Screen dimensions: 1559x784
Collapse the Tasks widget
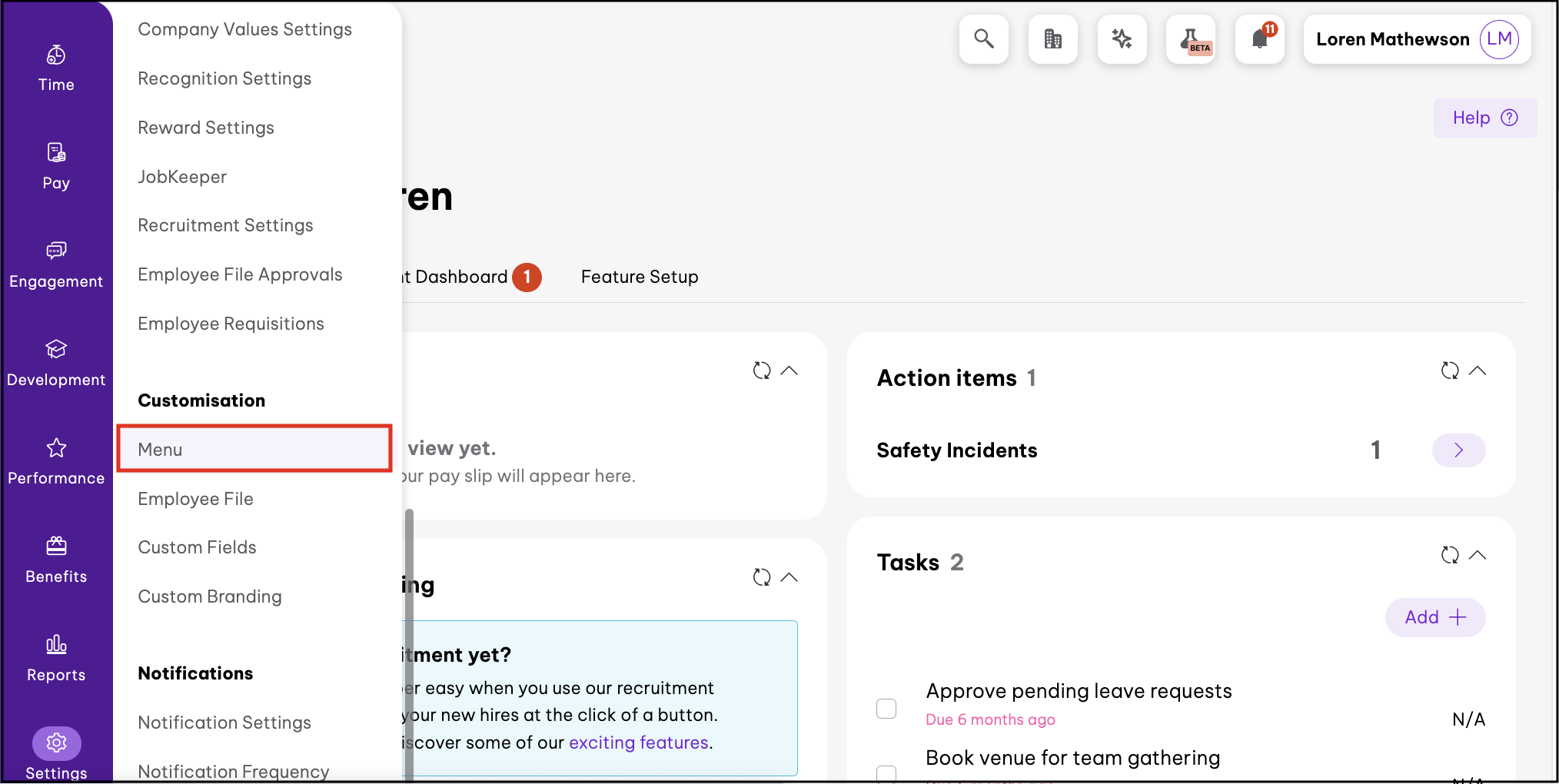(x=1478, y=555)
